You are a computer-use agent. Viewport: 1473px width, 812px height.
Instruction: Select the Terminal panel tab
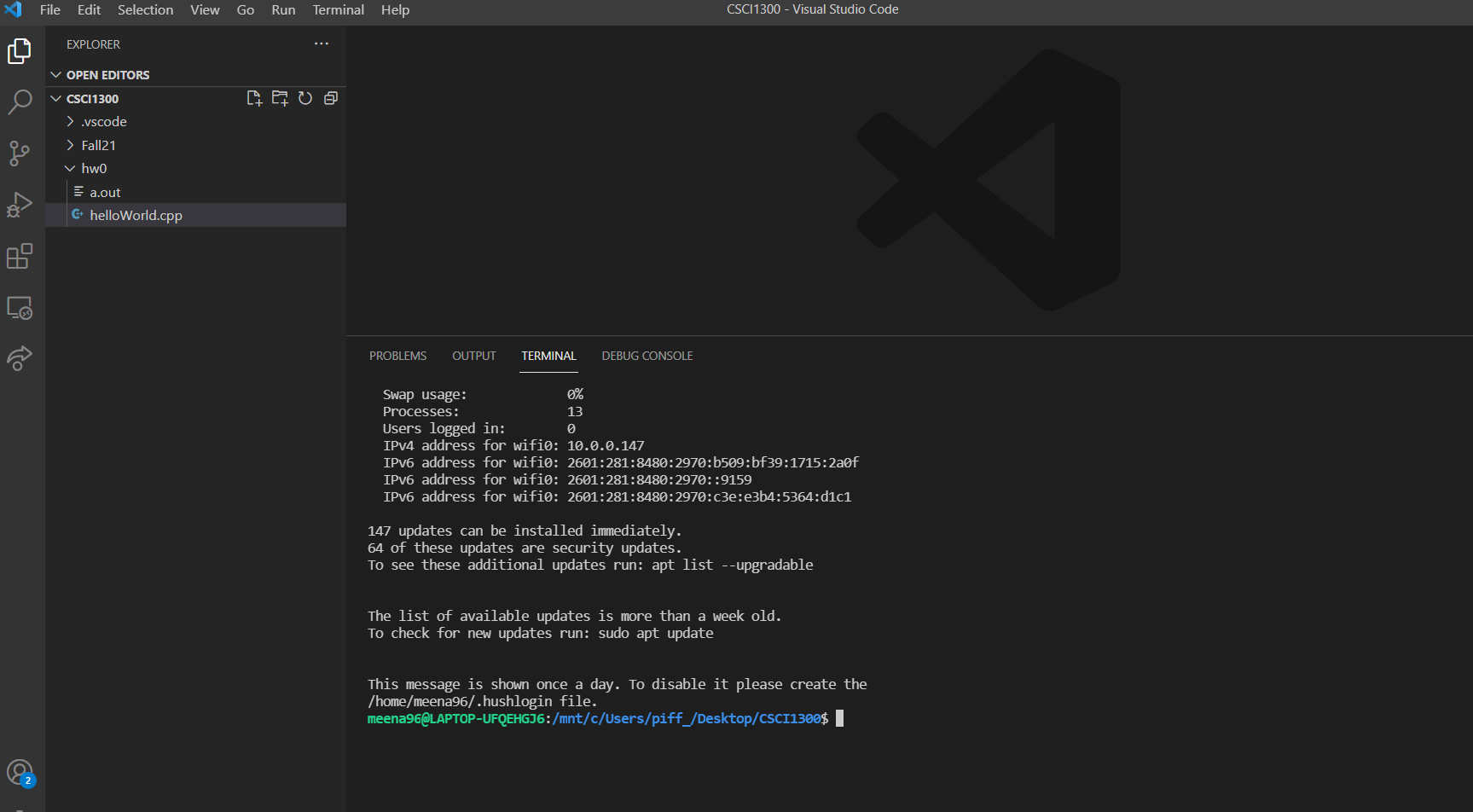pos(548,356)
